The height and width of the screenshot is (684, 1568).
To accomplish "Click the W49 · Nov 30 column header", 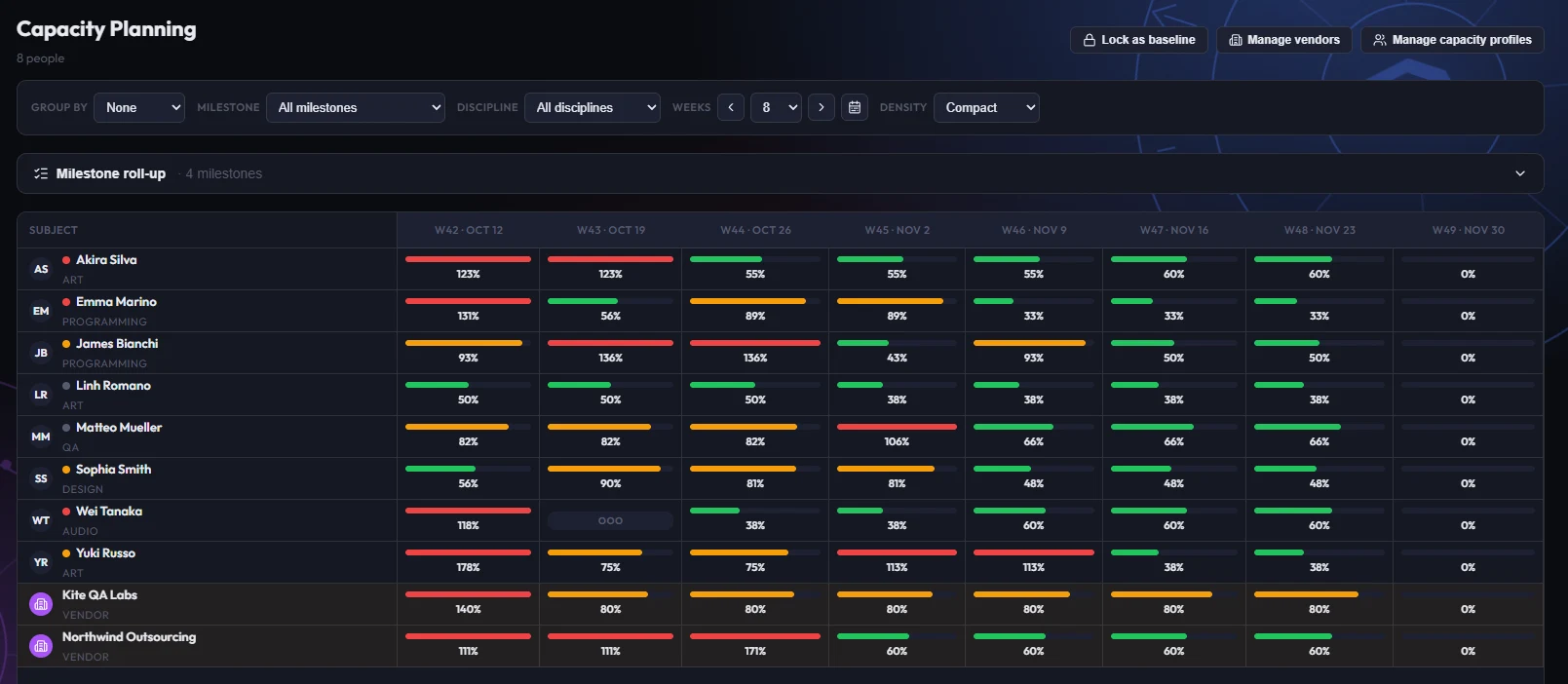I will click(x=1469, y=230).
